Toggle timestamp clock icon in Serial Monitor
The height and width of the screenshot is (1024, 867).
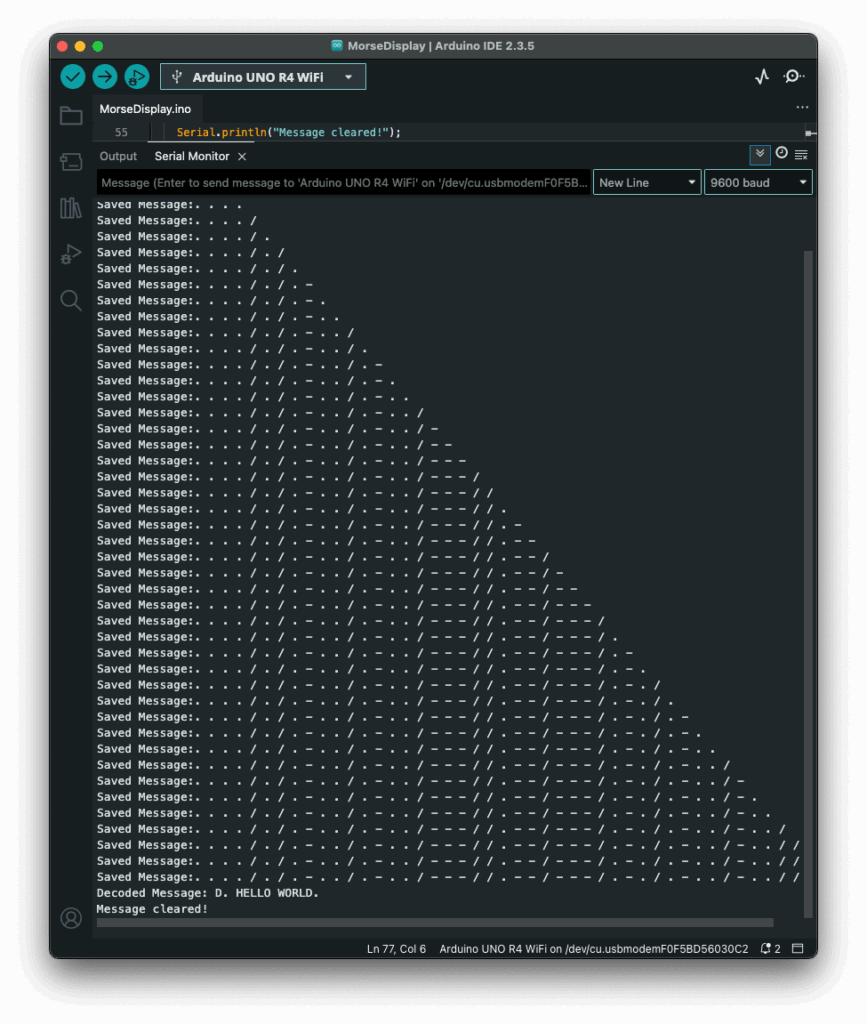[781, 153]
